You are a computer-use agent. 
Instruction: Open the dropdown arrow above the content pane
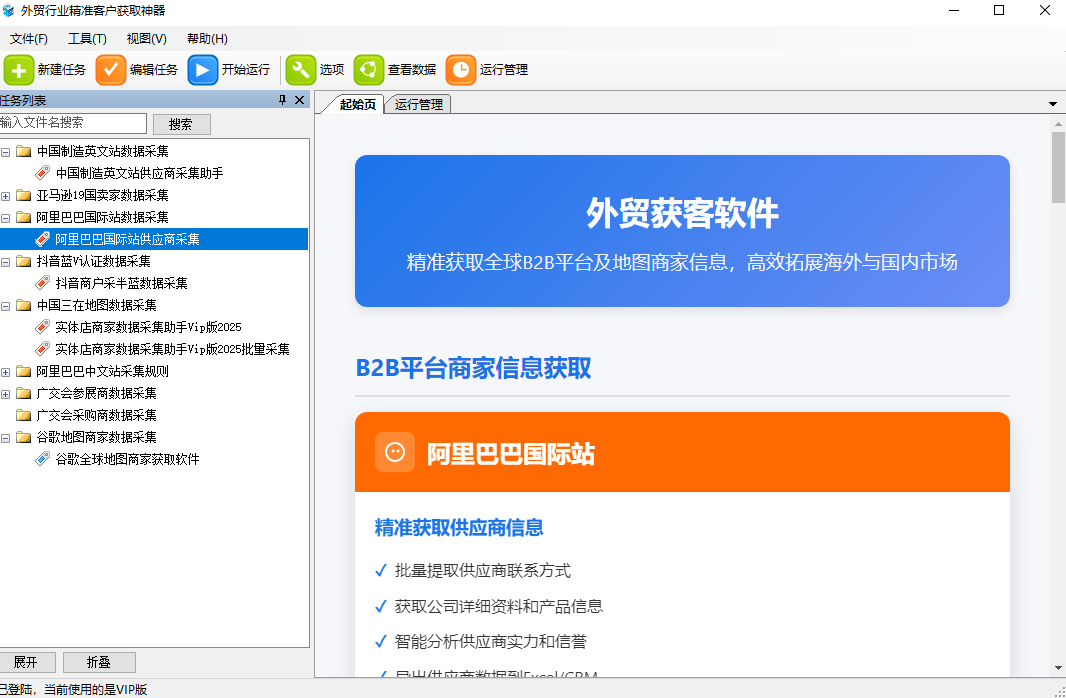(1052, 102)
